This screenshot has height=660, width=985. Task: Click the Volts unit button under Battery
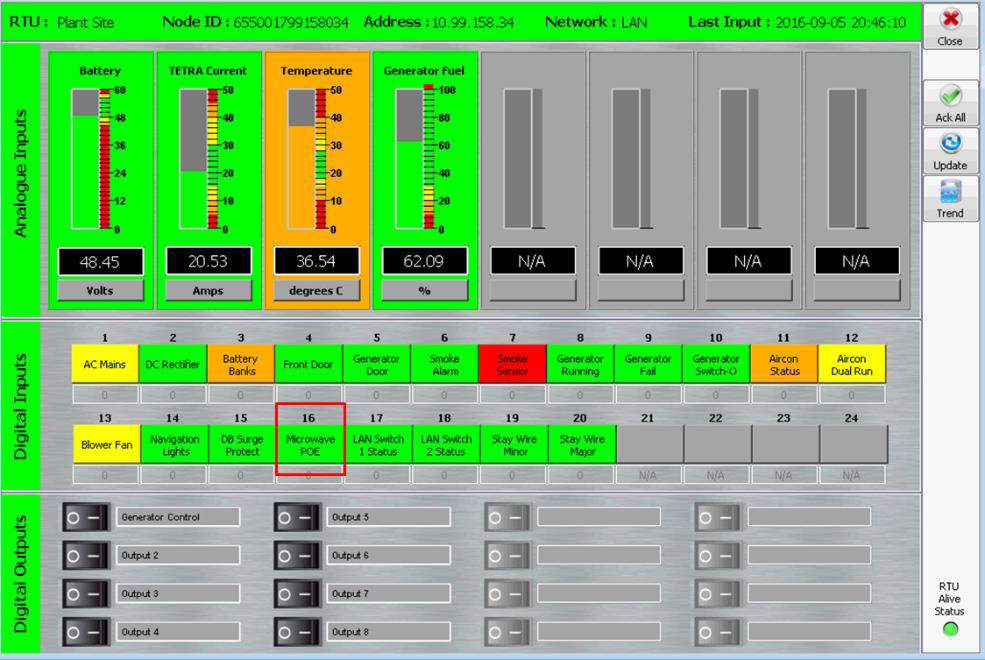(97, 291)
